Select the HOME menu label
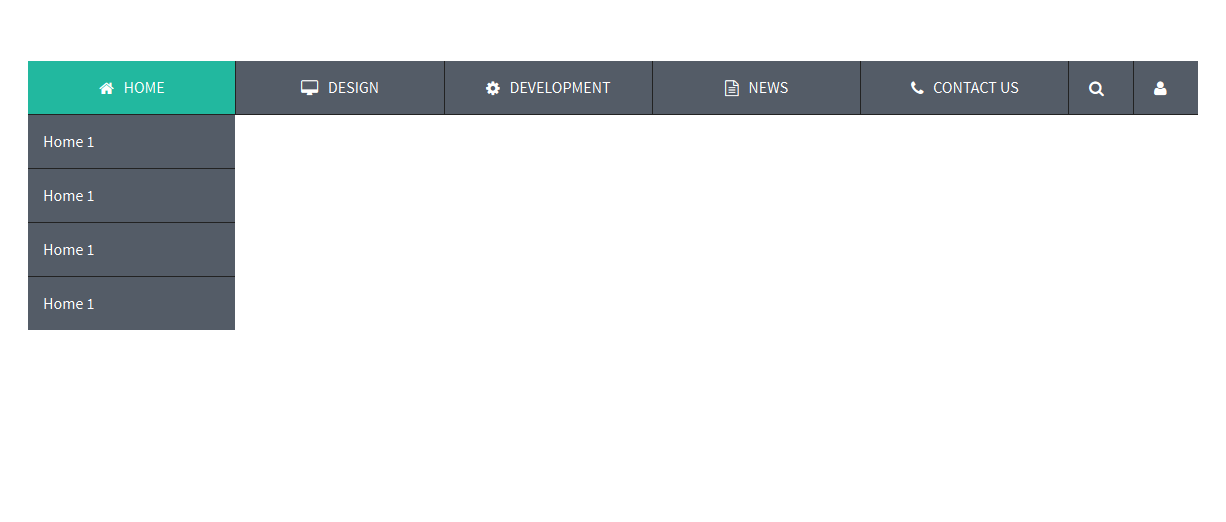1226x522 pixels. [144, 88]
